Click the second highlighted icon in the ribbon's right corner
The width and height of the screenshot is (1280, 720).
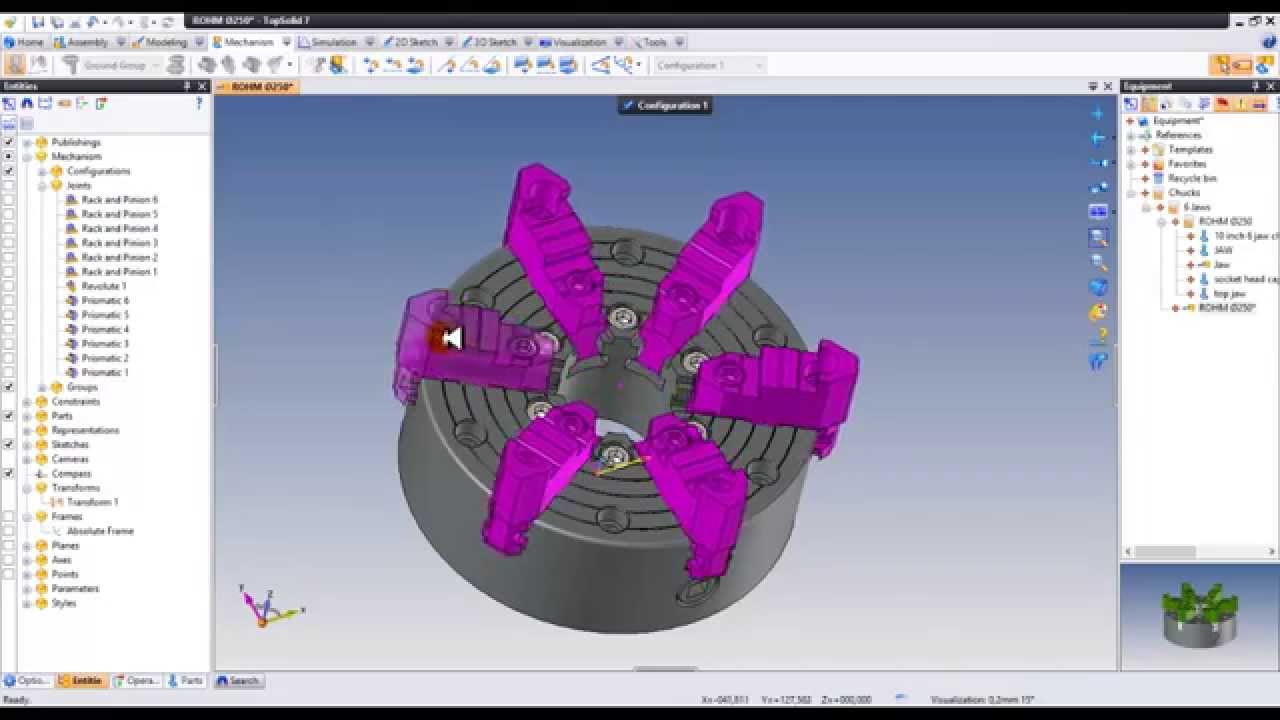click(x=1241, y=65)
